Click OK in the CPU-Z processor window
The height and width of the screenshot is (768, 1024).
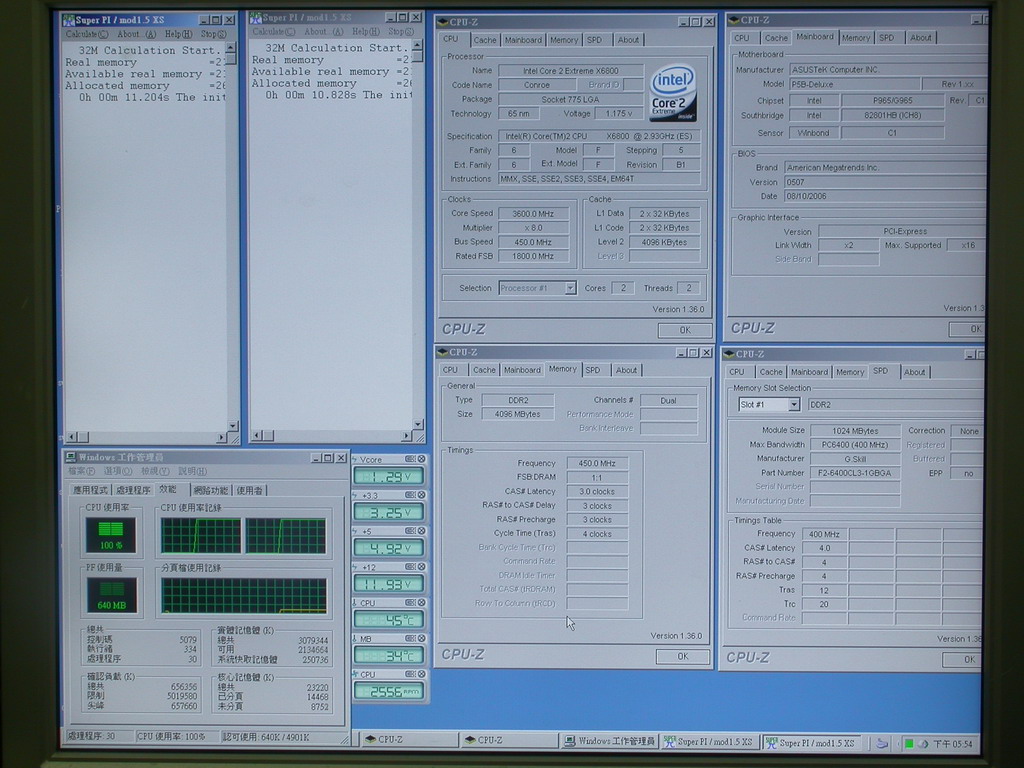pyautogui.click(x=684, y=330)
